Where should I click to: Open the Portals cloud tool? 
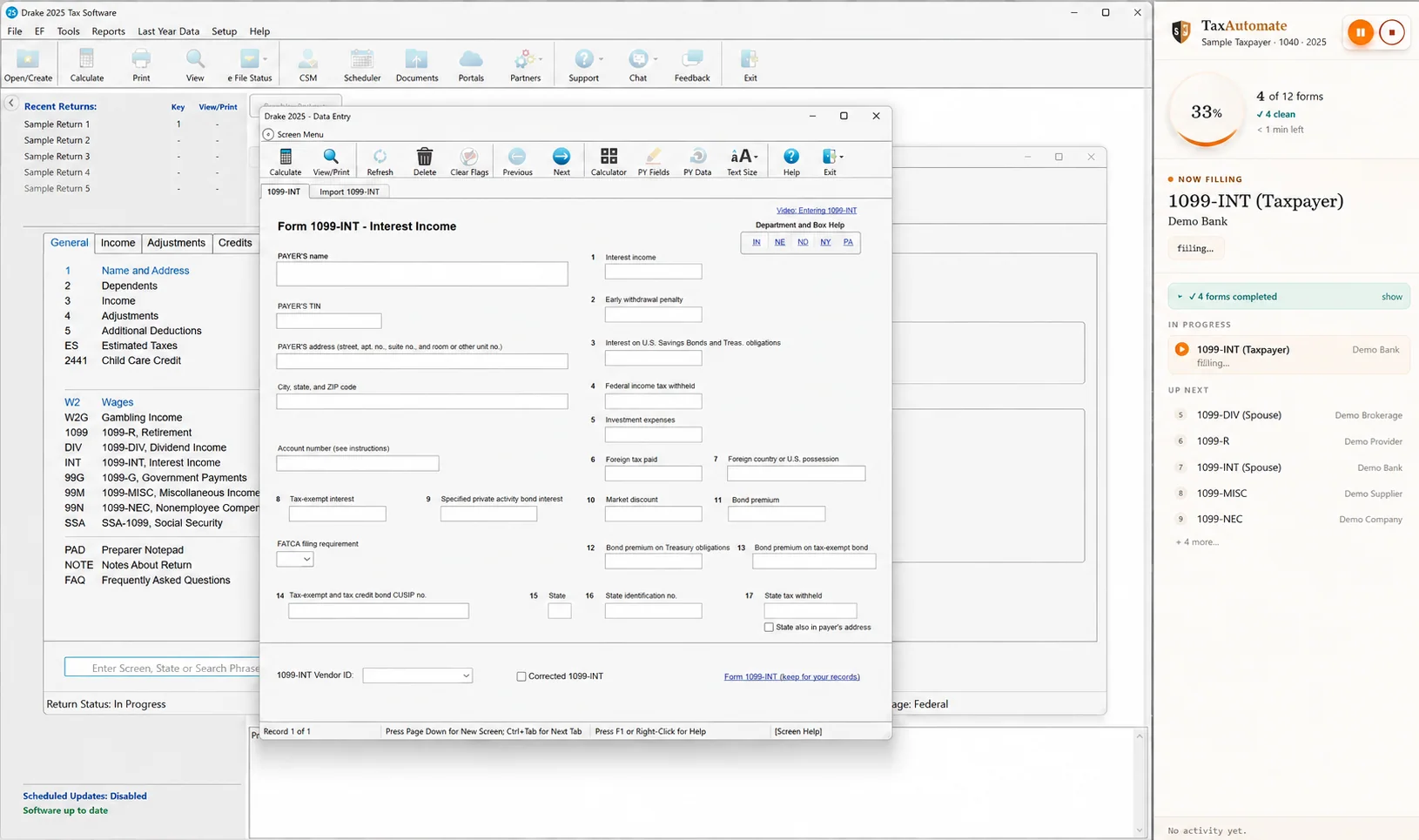[x=471, y=65]
